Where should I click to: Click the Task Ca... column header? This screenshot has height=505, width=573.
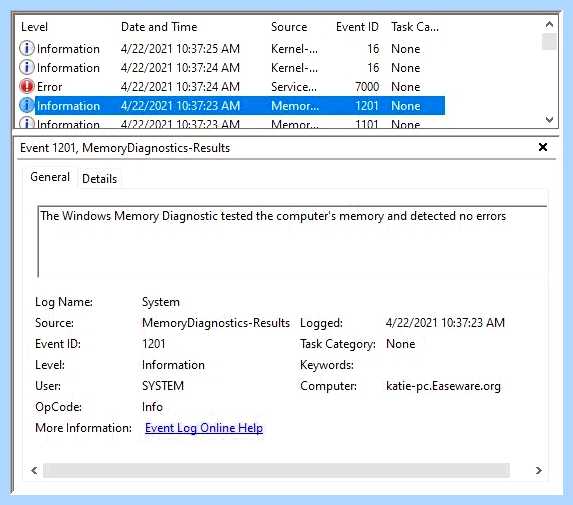415,27
